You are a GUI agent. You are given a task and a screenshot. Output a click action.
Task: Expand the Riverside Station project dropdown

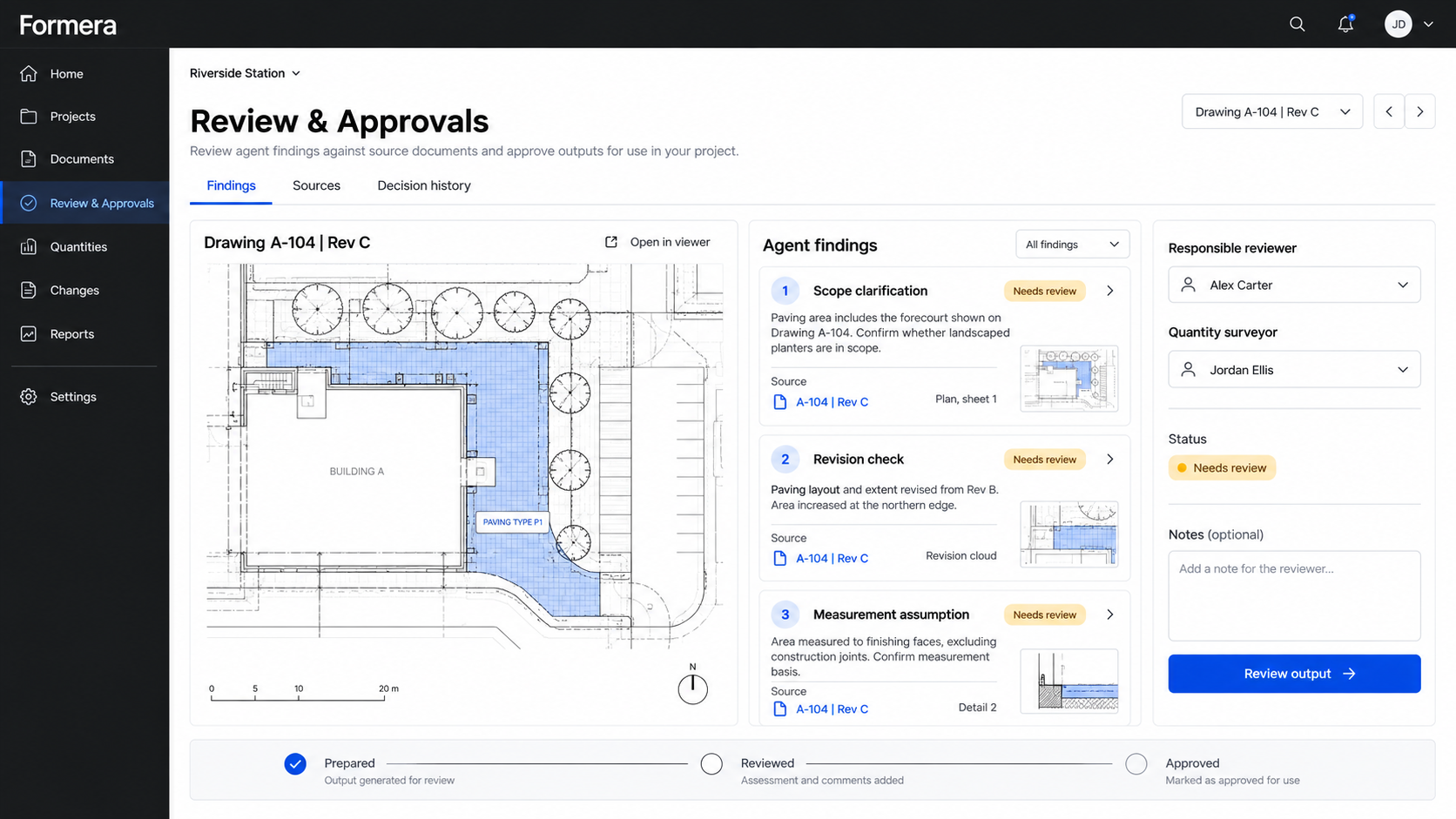coord(246,73)
